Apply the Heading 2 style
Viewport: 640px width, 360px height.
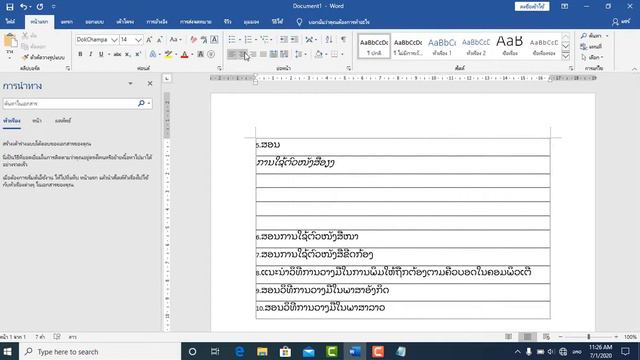(476, 47)
